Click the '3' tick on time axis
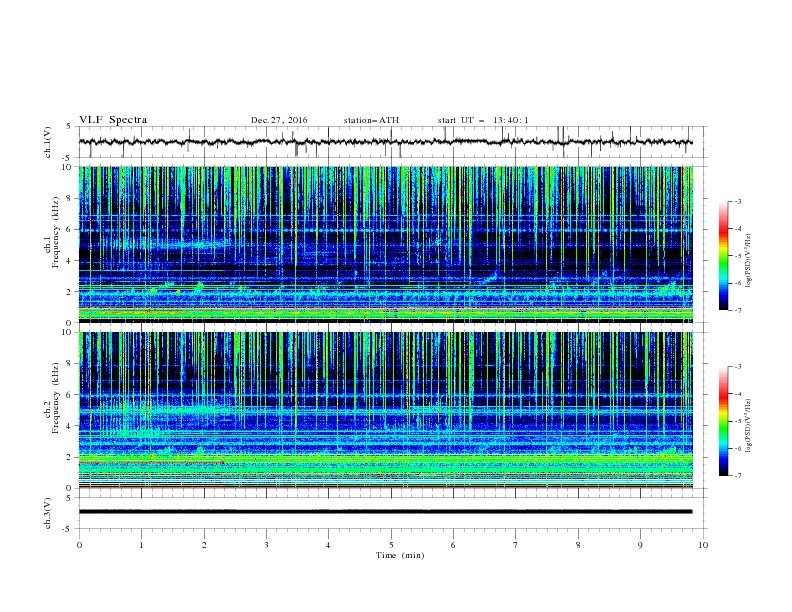The width and height of the screenshot is (792, 612). pos(266,545)
